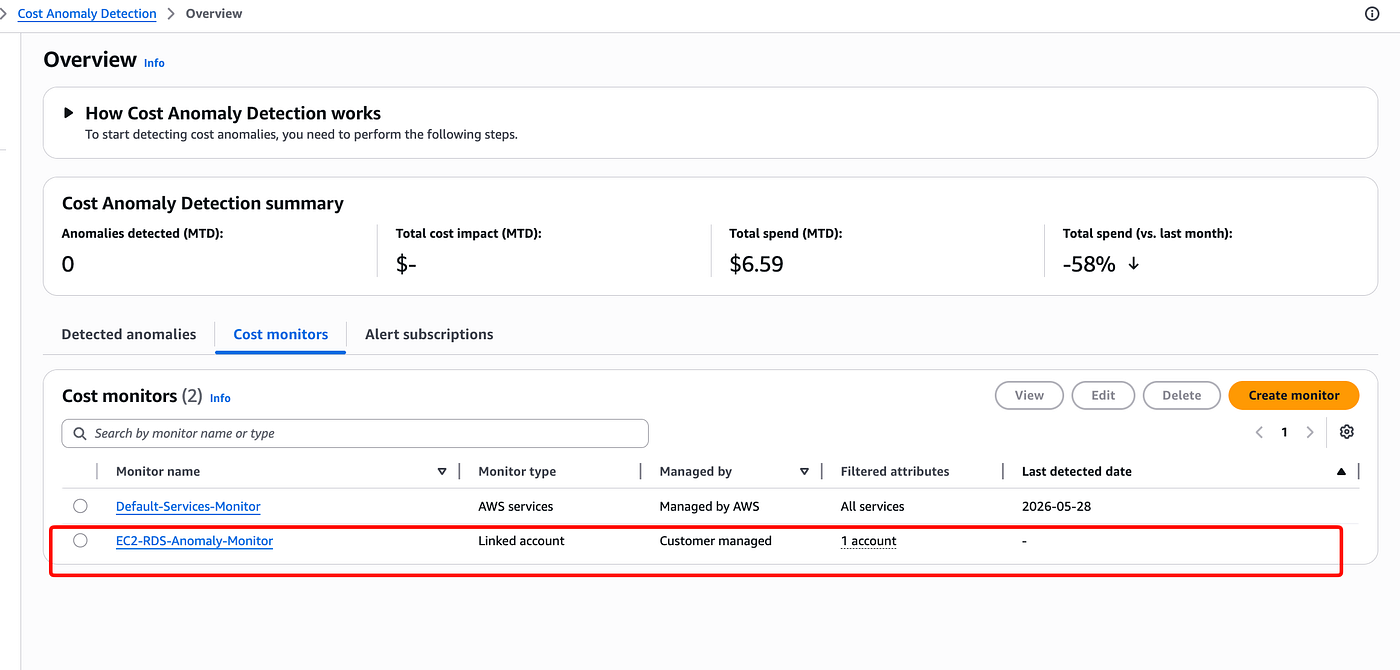Open EC2-RDS-Anomaly-Monitor link
This screenshot has height=670, width=1400.
click(194, 541)
